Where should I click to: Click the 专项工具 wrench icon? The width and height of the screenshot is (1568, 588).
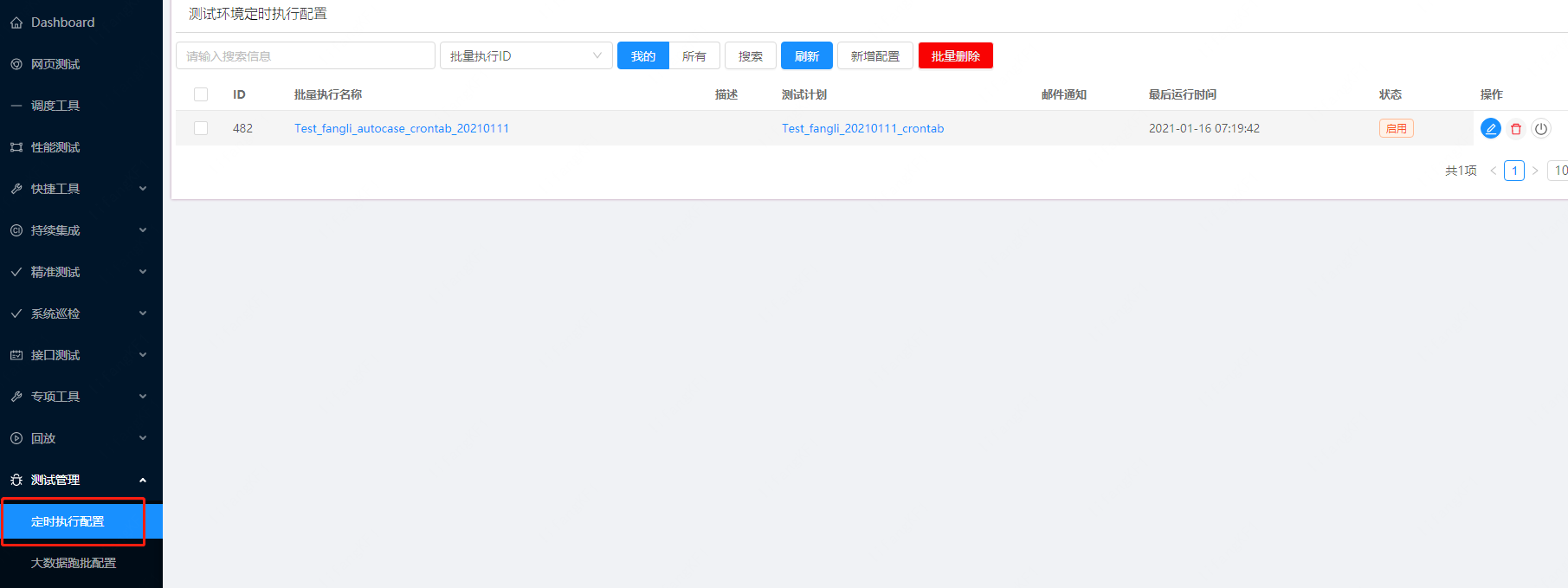click(16, 397)
